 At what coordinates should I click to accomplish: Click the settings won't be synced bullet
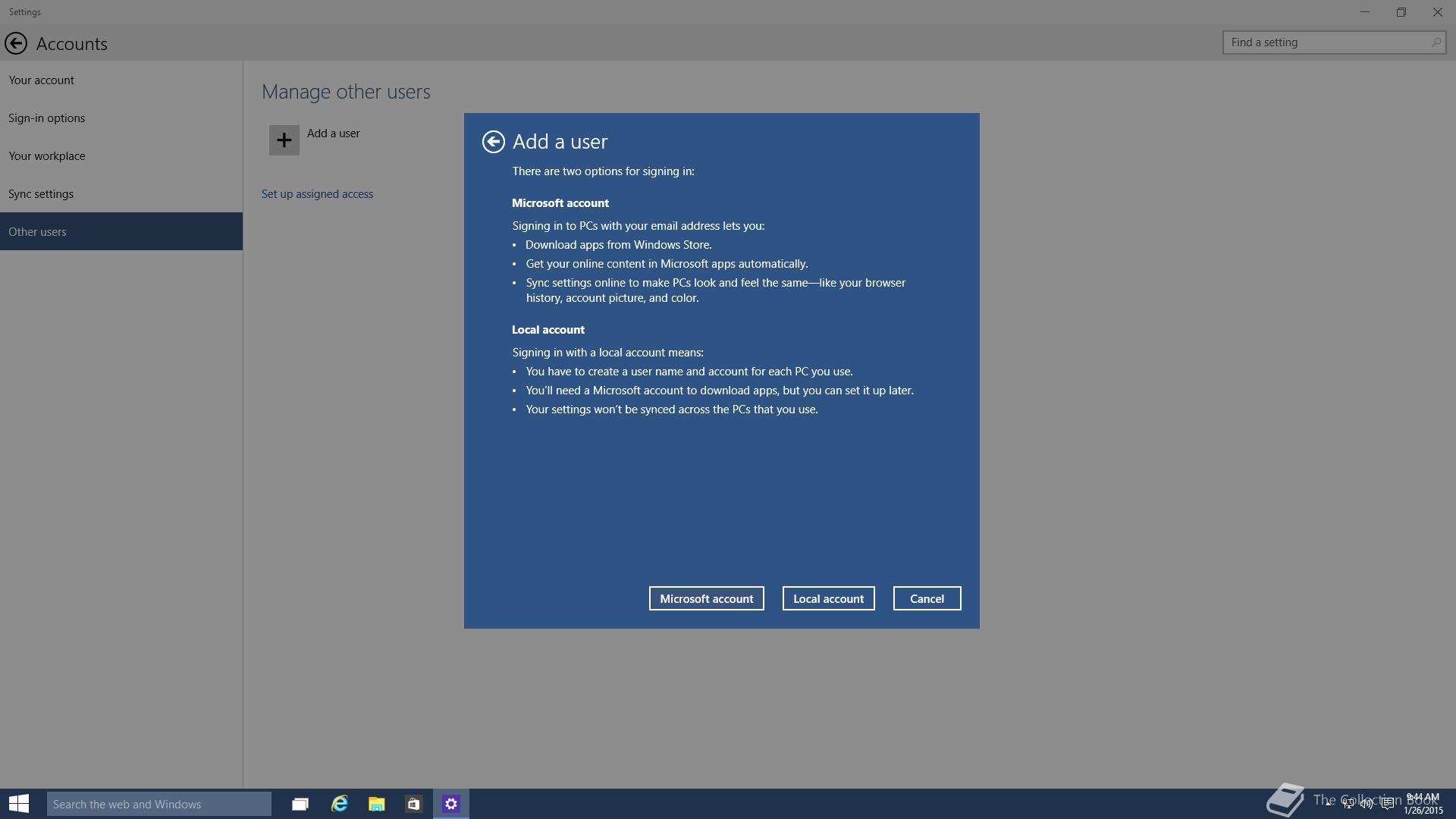click(672, 409)
